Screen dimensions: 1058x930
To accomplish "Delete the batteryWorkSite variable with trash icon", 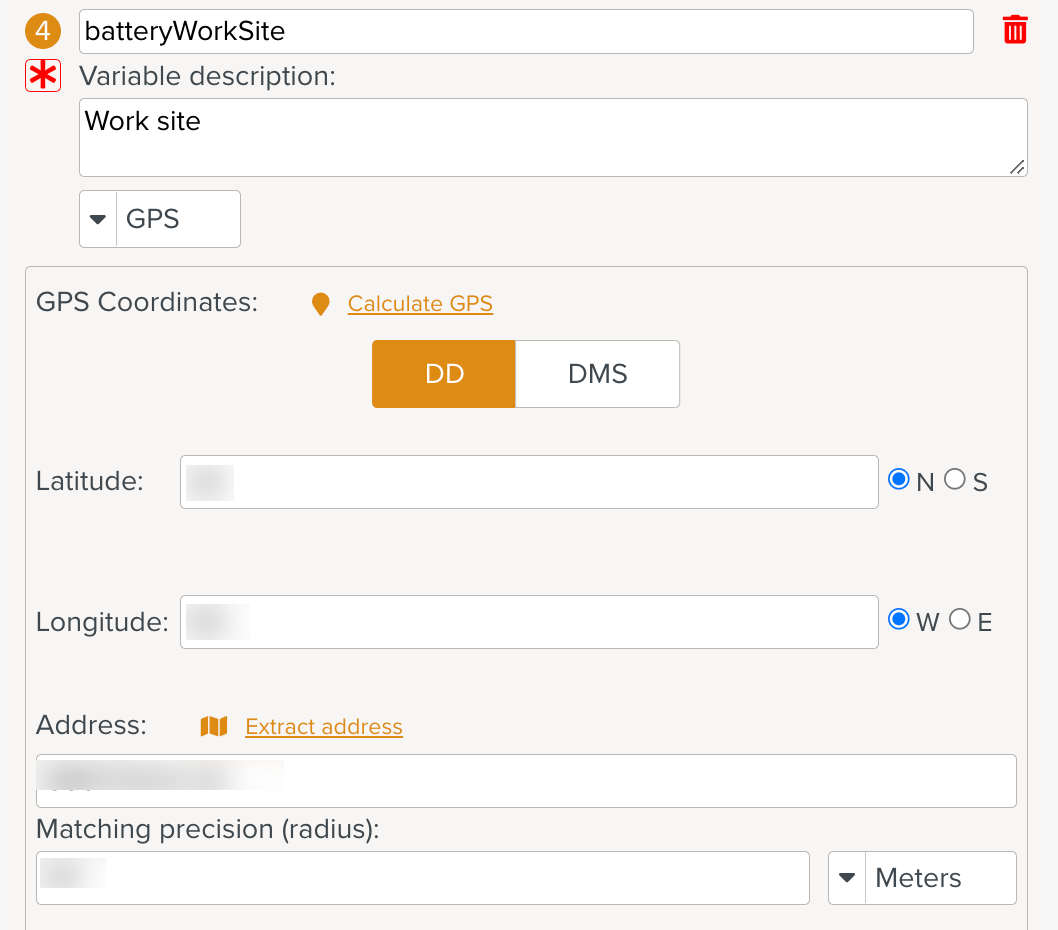I will pyautogui.click(x=1014, y=30).
